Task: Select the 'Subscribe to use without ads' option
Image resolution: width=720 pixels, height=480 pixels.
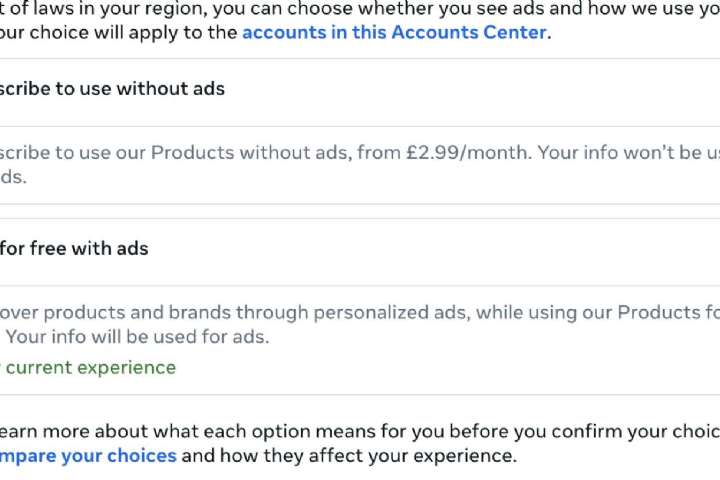Action: click(112, 89)
